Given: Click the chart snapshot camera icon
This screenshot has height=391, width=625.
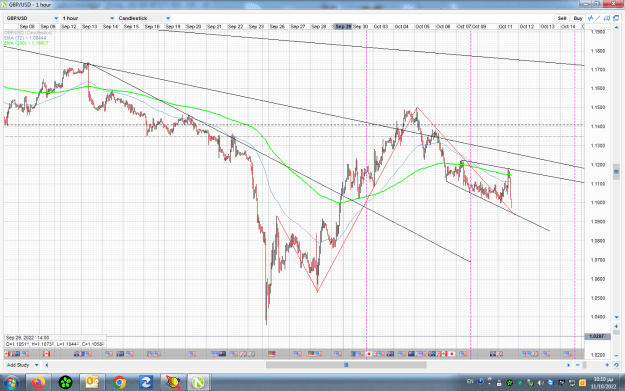Looking at the screenshot, I should [607, 18].
